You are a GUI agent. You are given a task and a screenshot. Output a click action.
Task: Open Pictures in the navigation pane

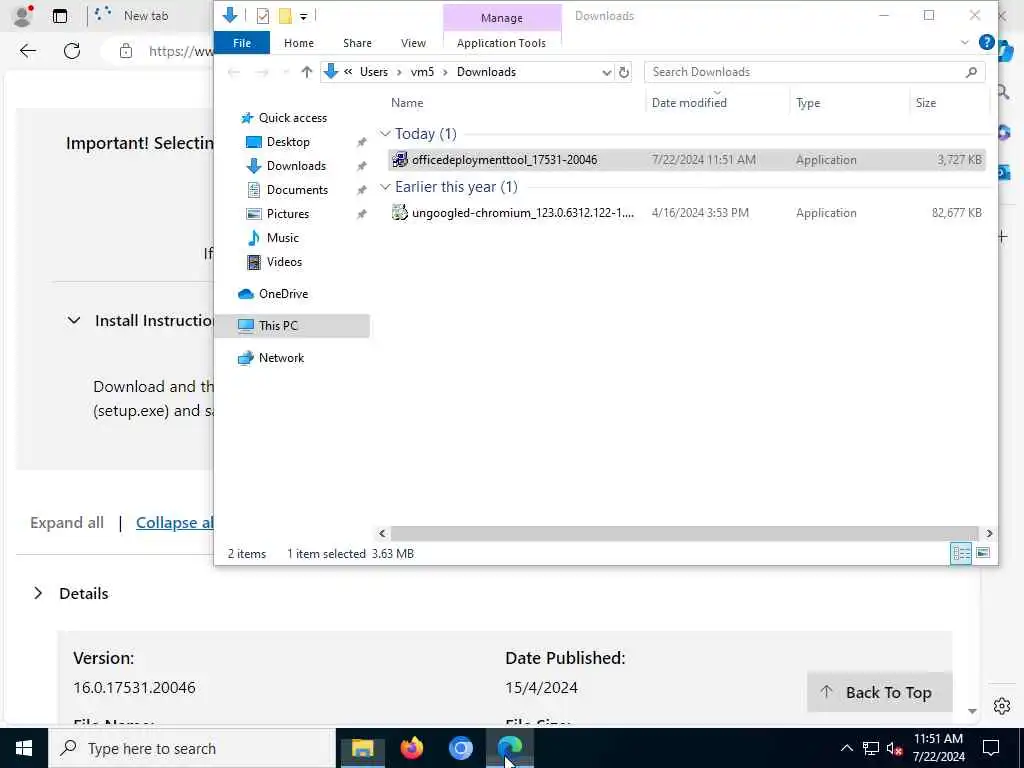287,214
